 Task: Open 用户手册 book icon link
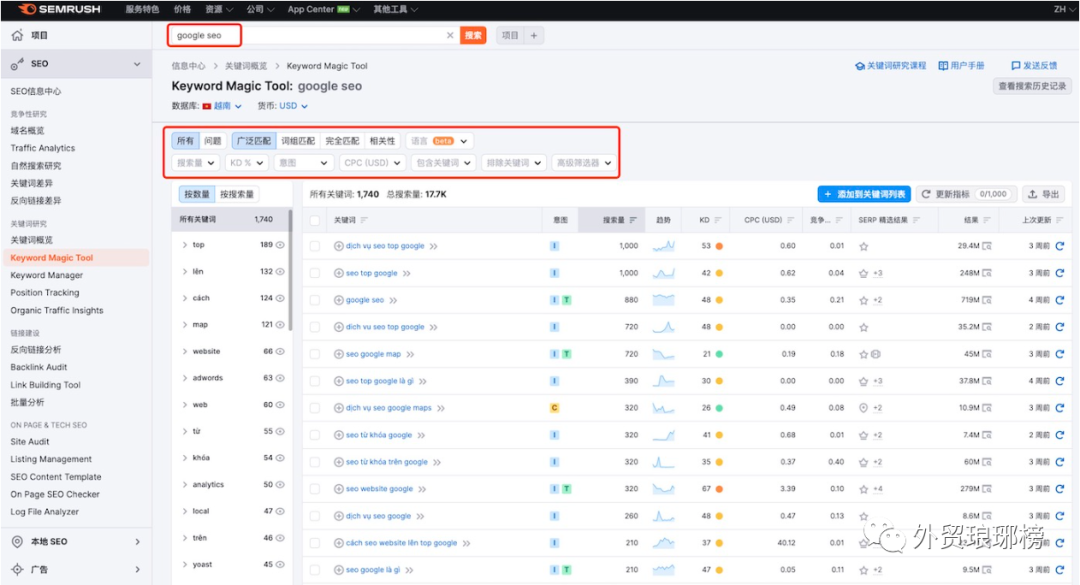(961, 65)
